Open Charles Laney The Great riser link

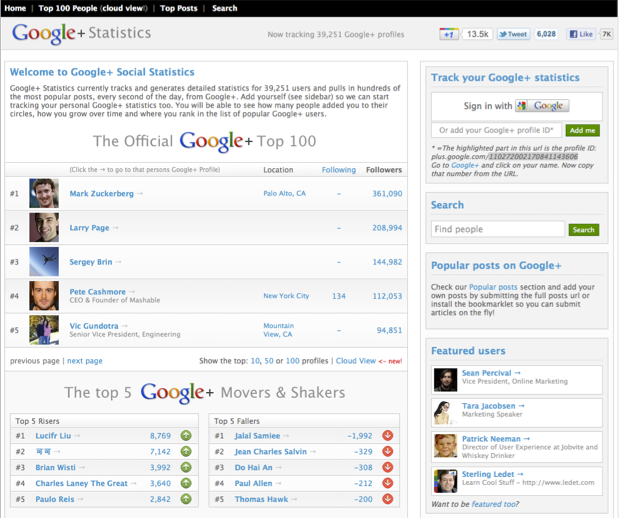pos(81,483)
